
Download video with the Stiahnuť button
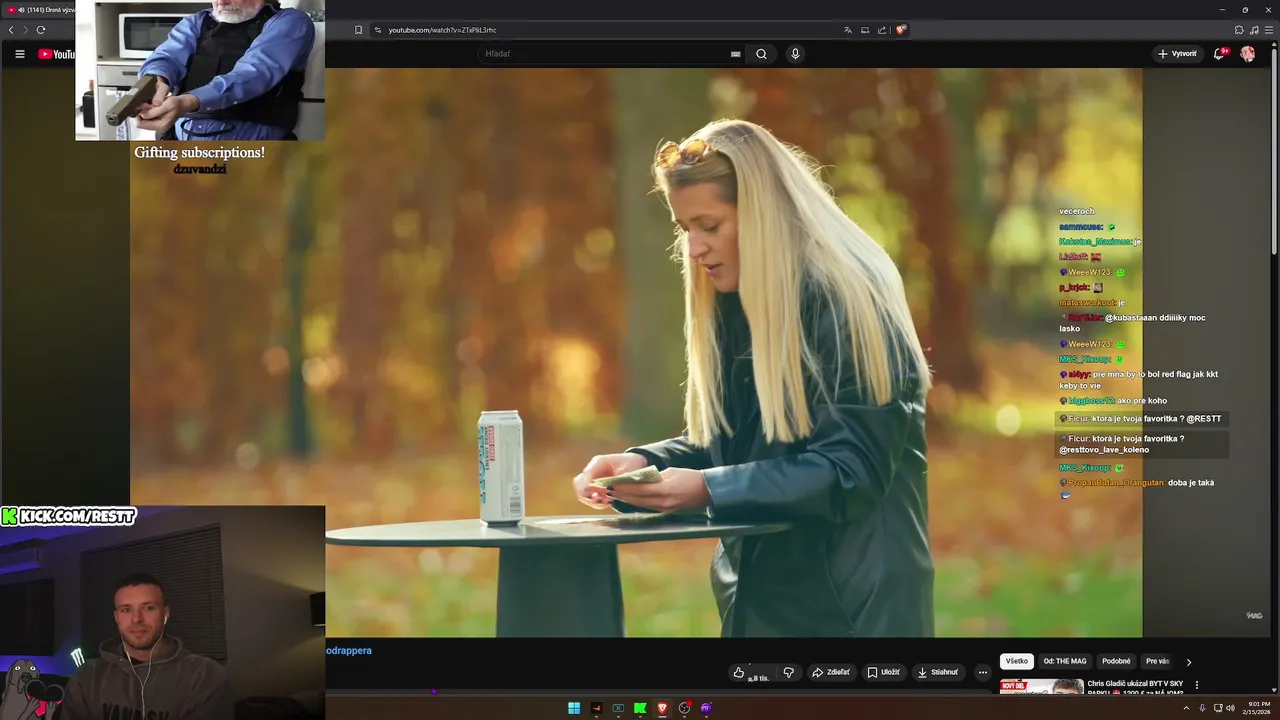pyautogui.click(x=938, y=673)
